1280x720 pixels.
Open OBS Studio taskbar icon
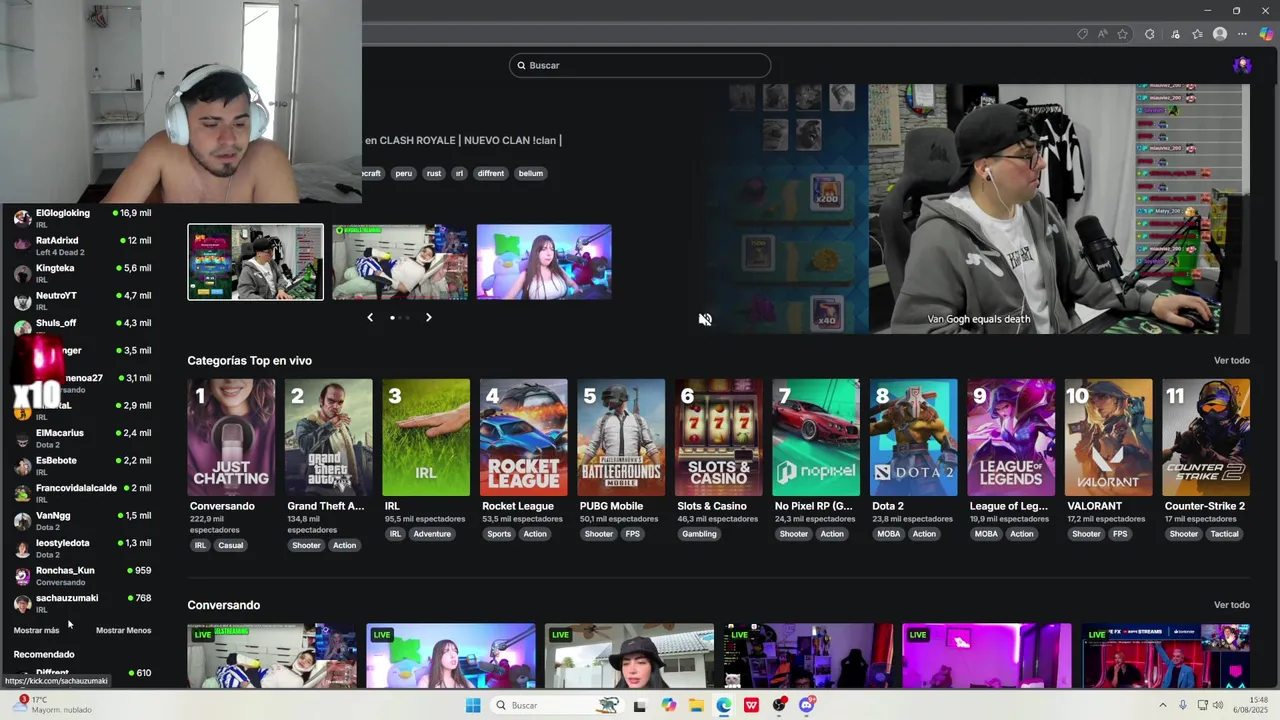point(779,705)
